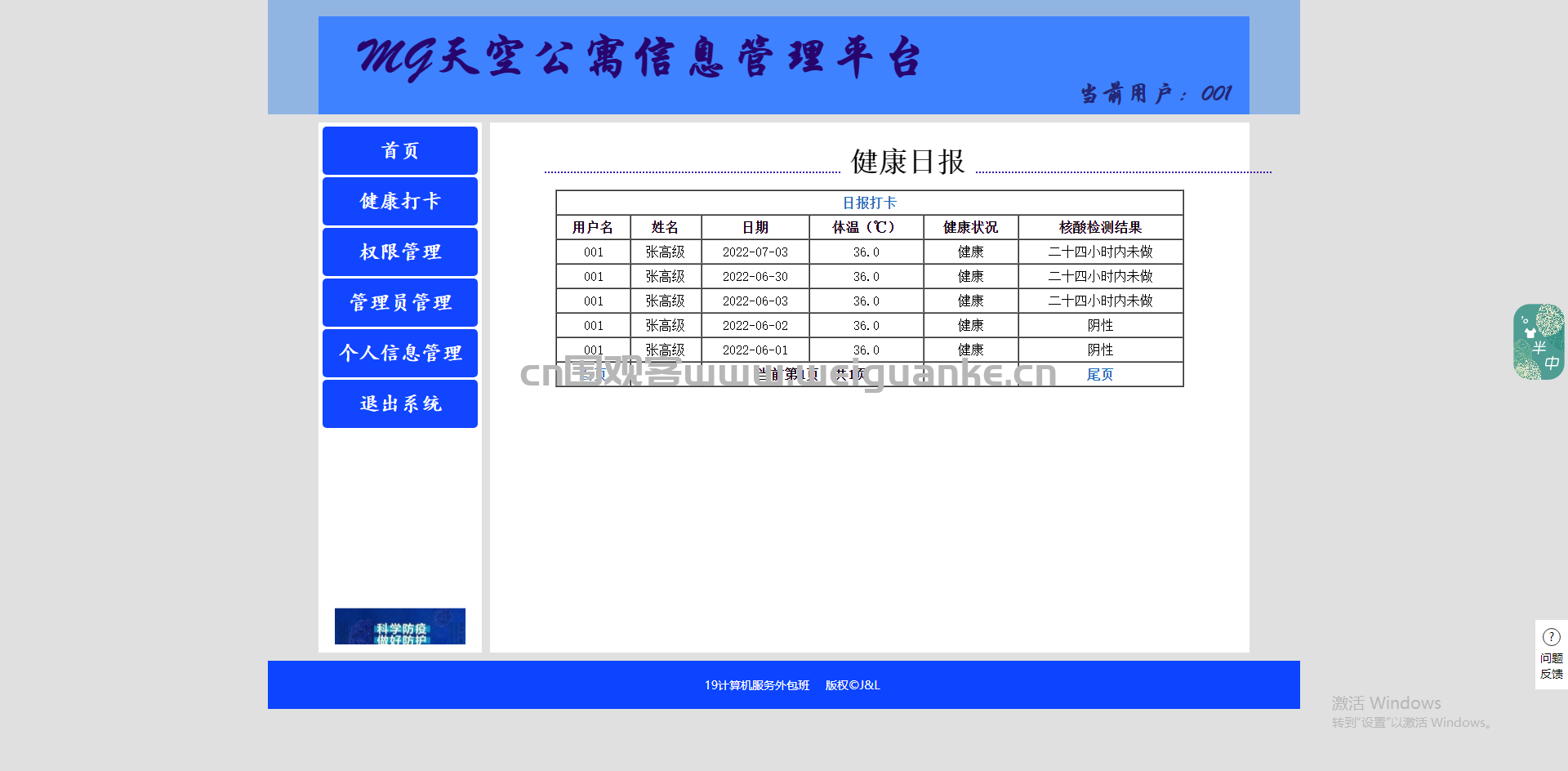The height and width of the screenshot is (771, 1568).
Task: Click the question mark feedback icon
Action: tap(1552, 637)
